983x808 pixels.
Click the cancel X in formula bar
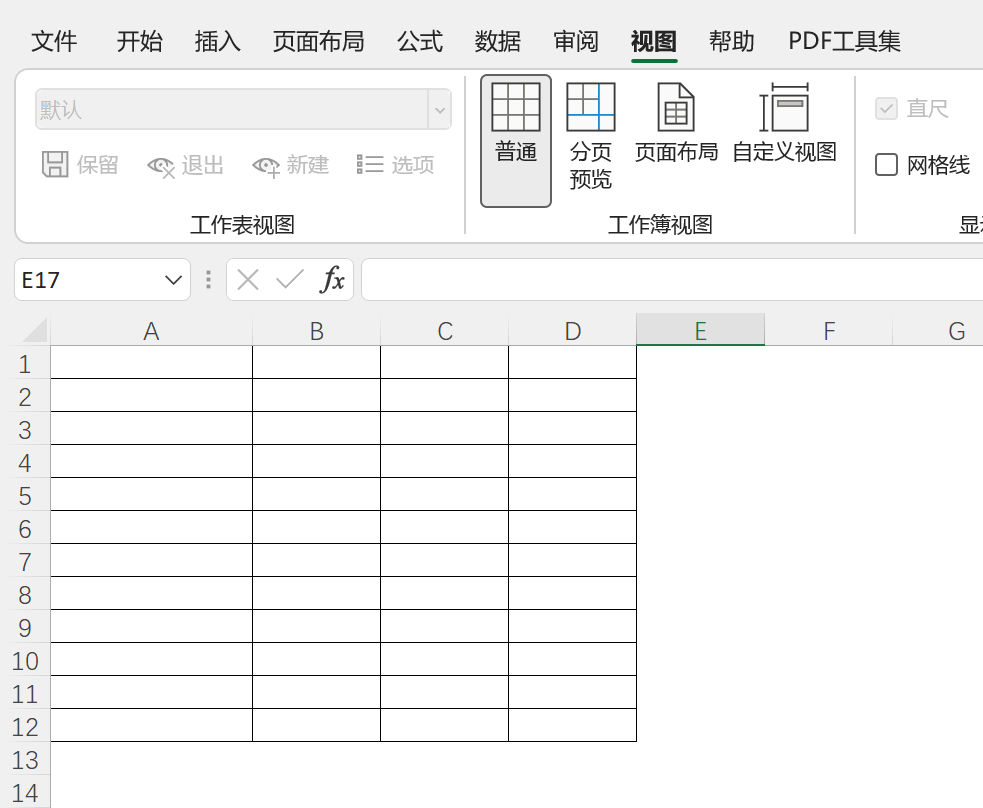(x=248, y=279)
